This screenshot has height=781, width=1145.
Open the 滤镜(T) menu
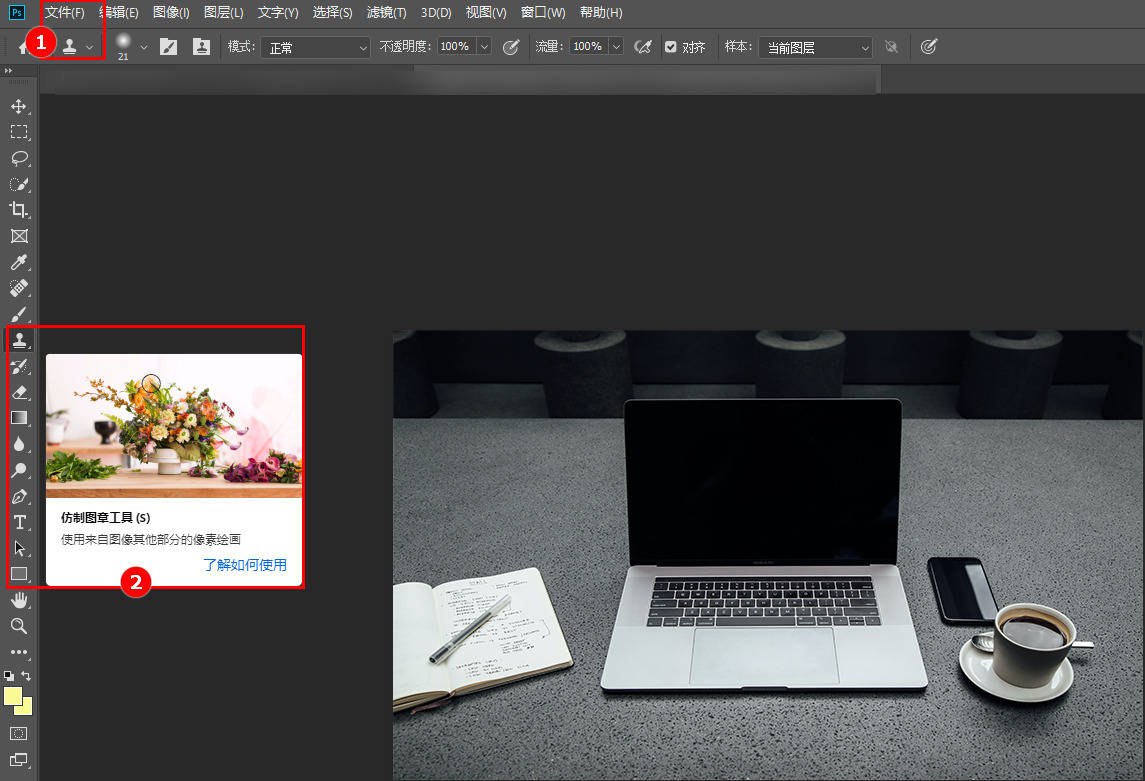pyautogui.click(x=386, y=13)
